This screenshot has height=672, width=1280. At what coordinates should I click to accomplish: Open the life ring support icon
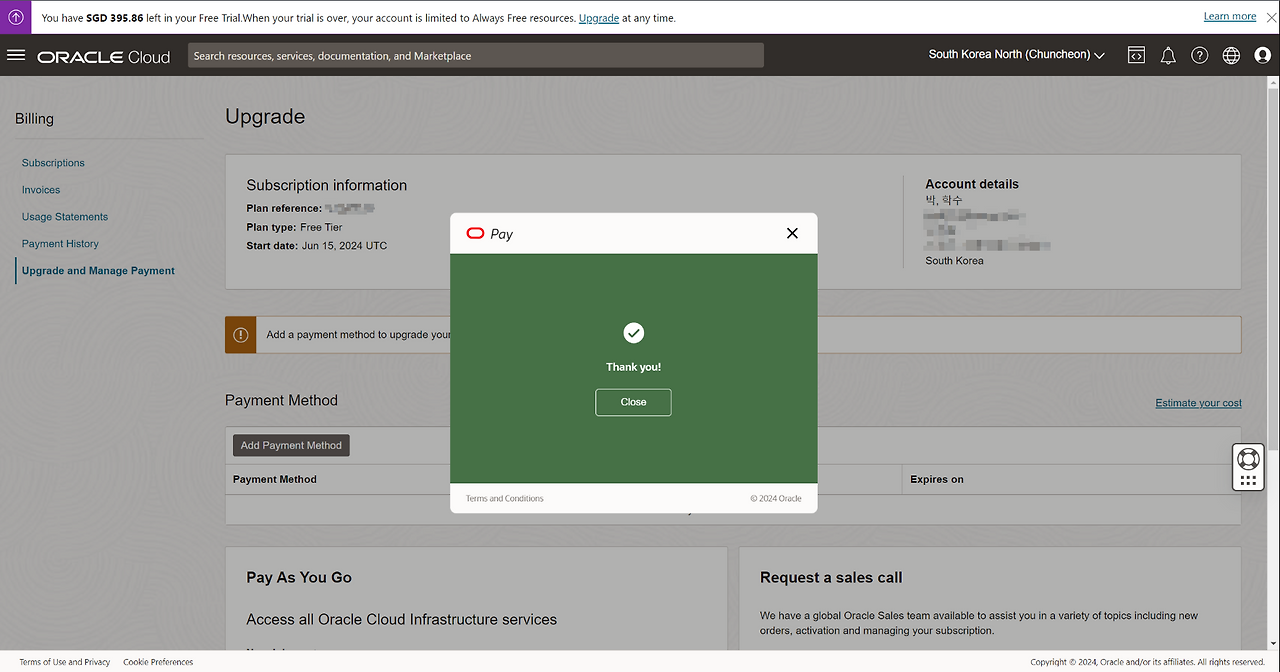coord(1247,459)
